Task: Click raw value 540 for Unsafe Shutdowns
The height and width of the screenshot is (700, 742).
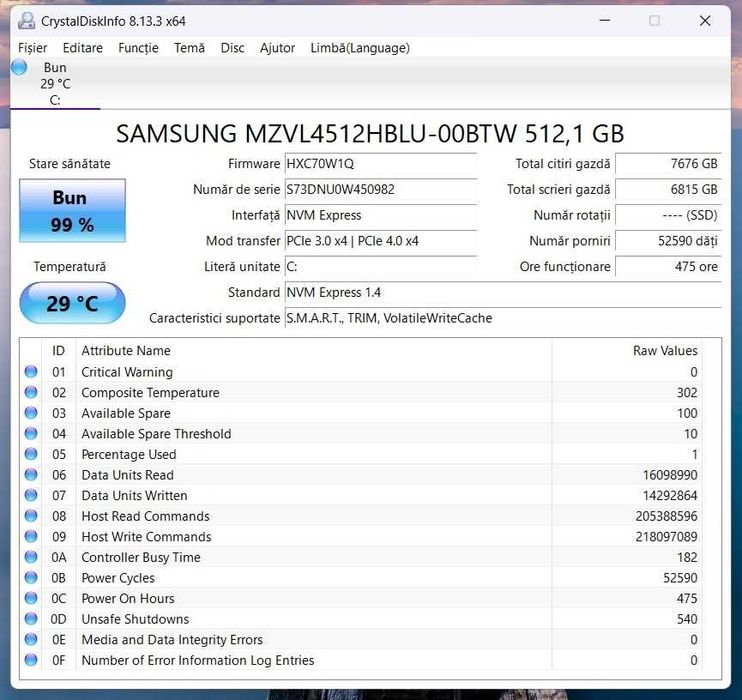Action: [687, 619]
